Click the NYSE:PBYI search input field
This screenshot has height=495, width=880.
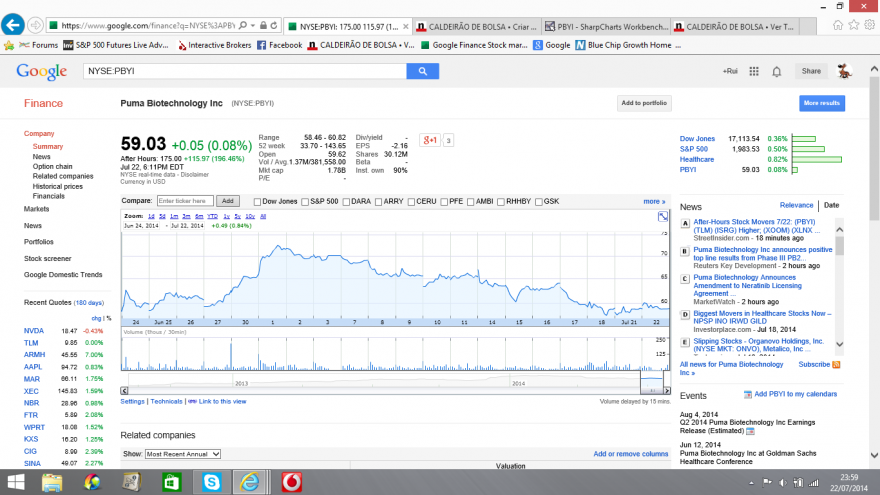pos(245,71)
